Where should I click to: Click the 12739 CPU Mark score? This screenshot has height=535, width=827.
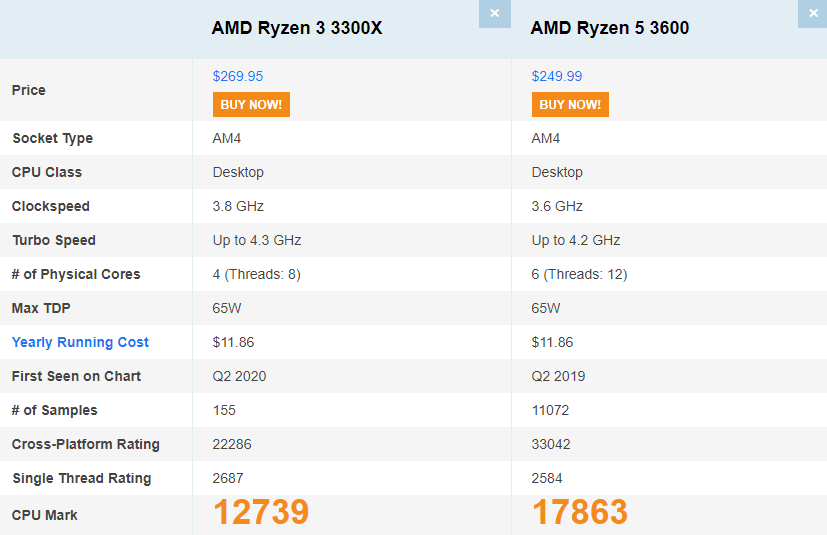coord(261,512)
